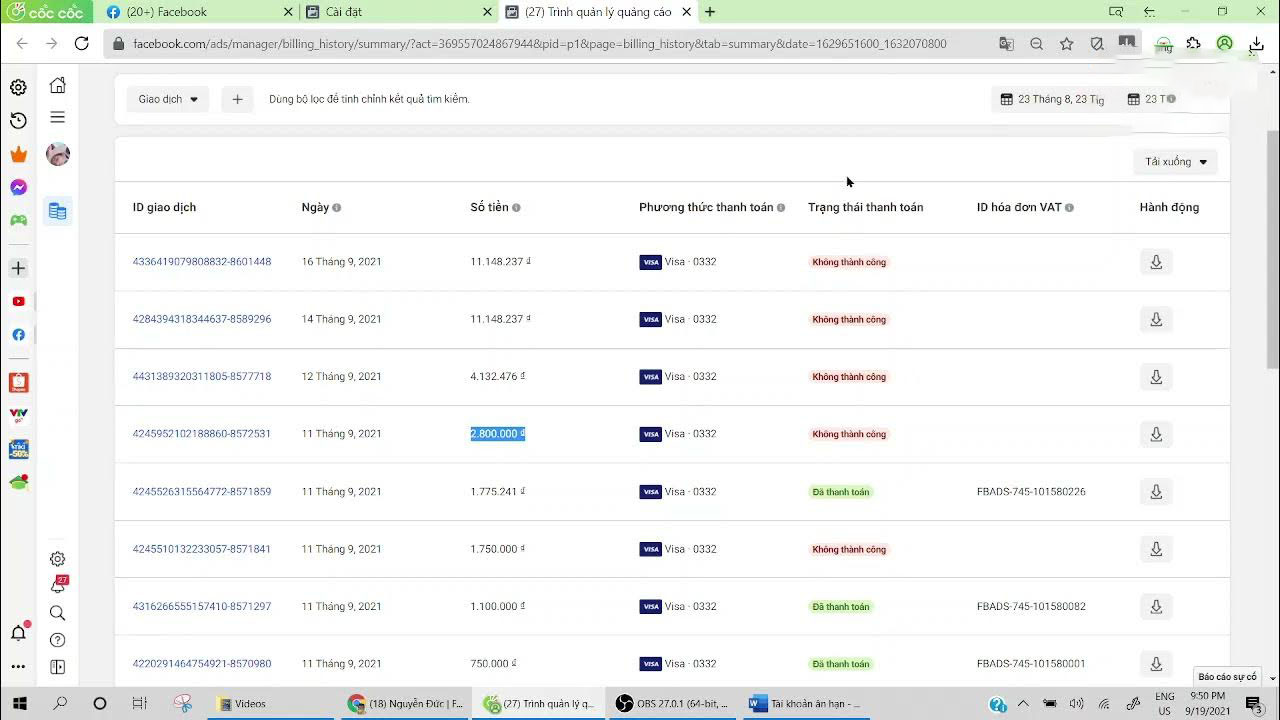Open a new browser tab
Viewport: 1280px width, 720px height.
point(710,12)
